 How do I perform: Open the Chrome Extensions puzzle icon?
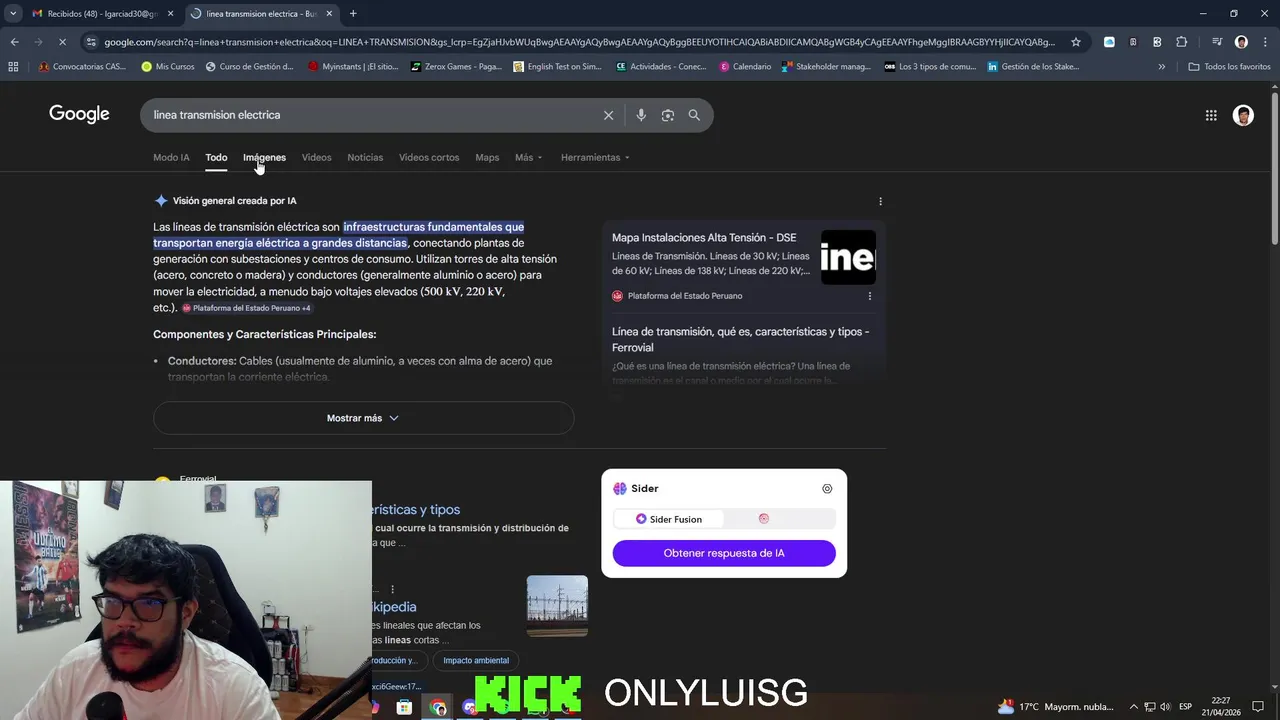click(x=1181, y=42)
